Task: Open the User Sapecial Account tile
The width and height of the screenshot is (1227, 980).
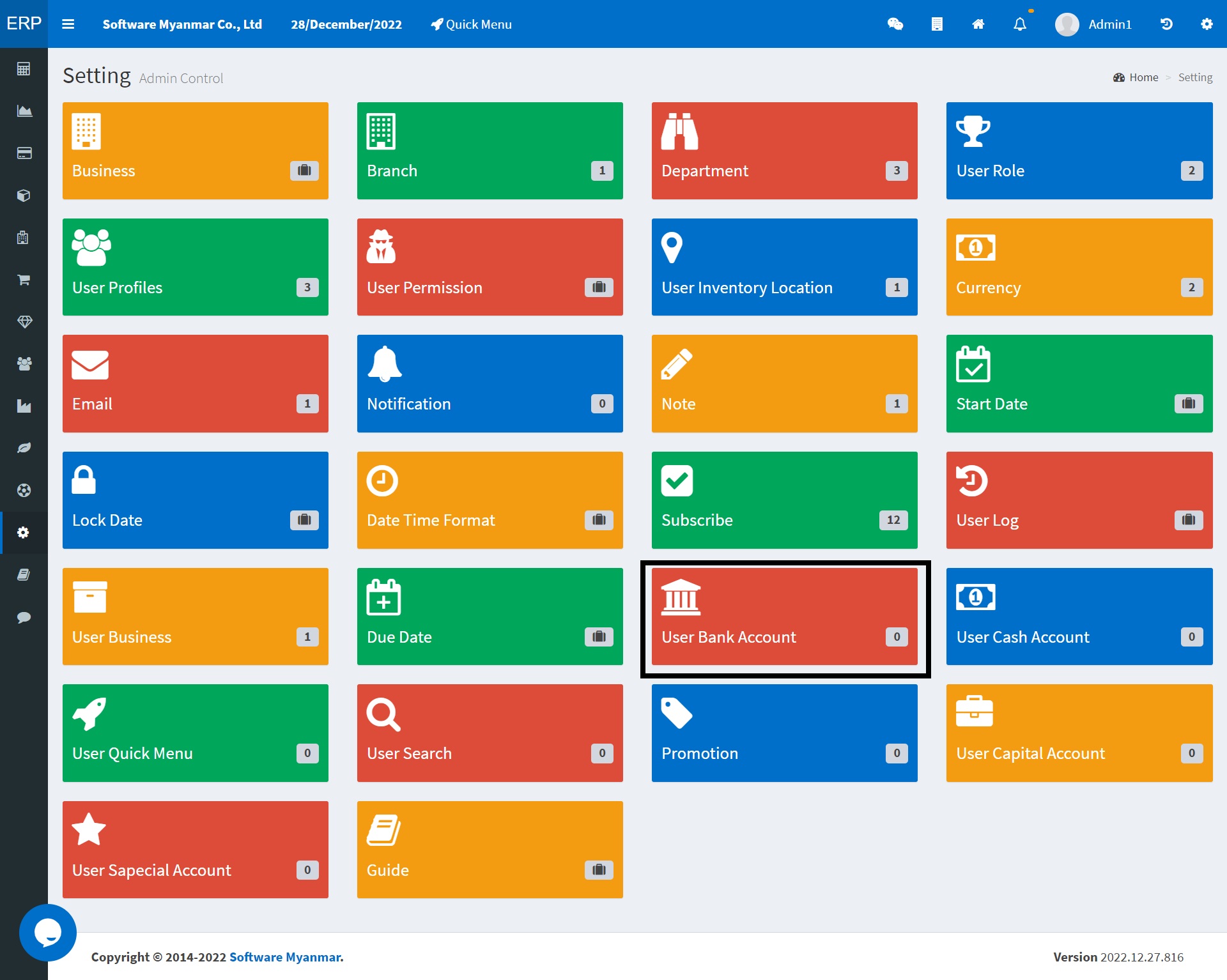Action: 196,850
